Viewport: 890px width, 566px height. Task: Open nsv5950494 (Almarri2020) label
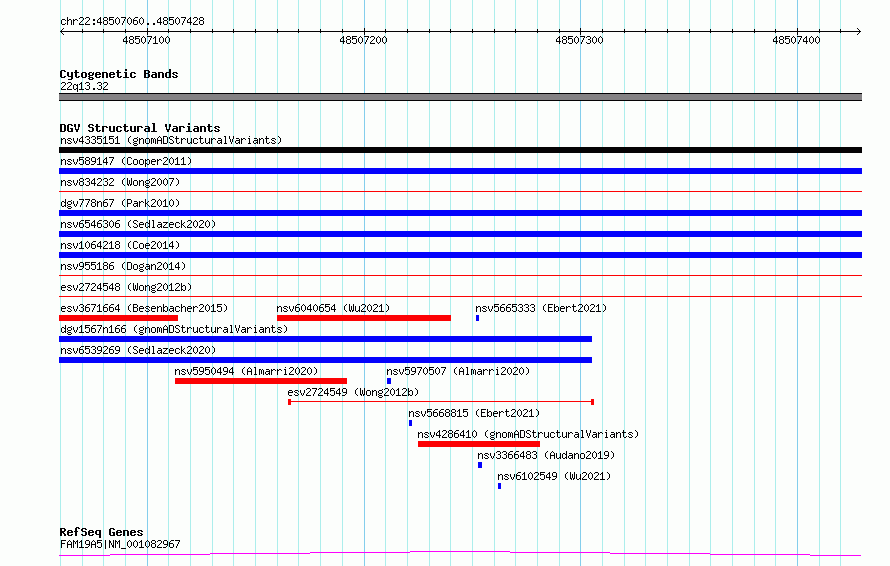tap(246, 371)
